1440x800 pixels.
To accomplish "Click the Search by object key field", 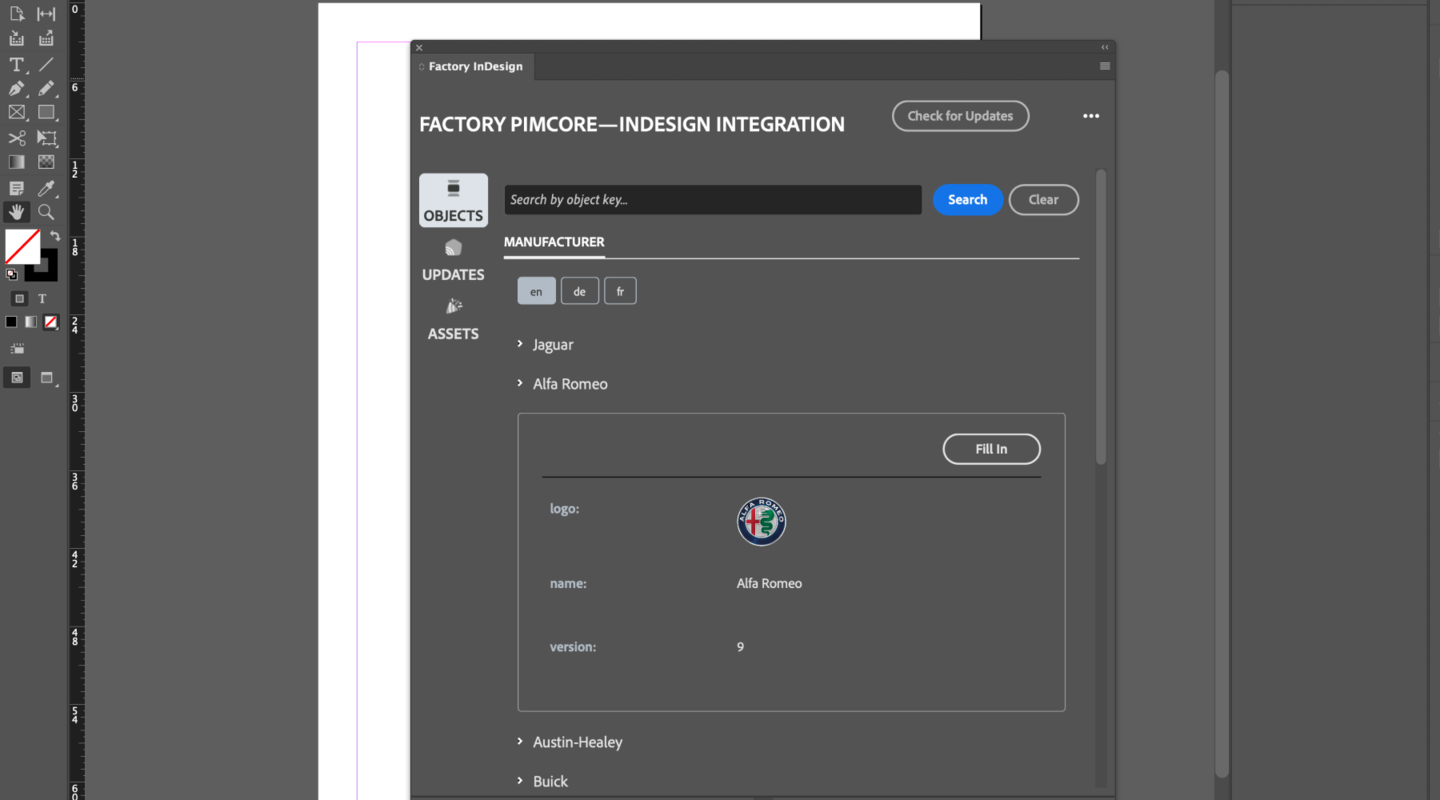I will click(712, 200).
